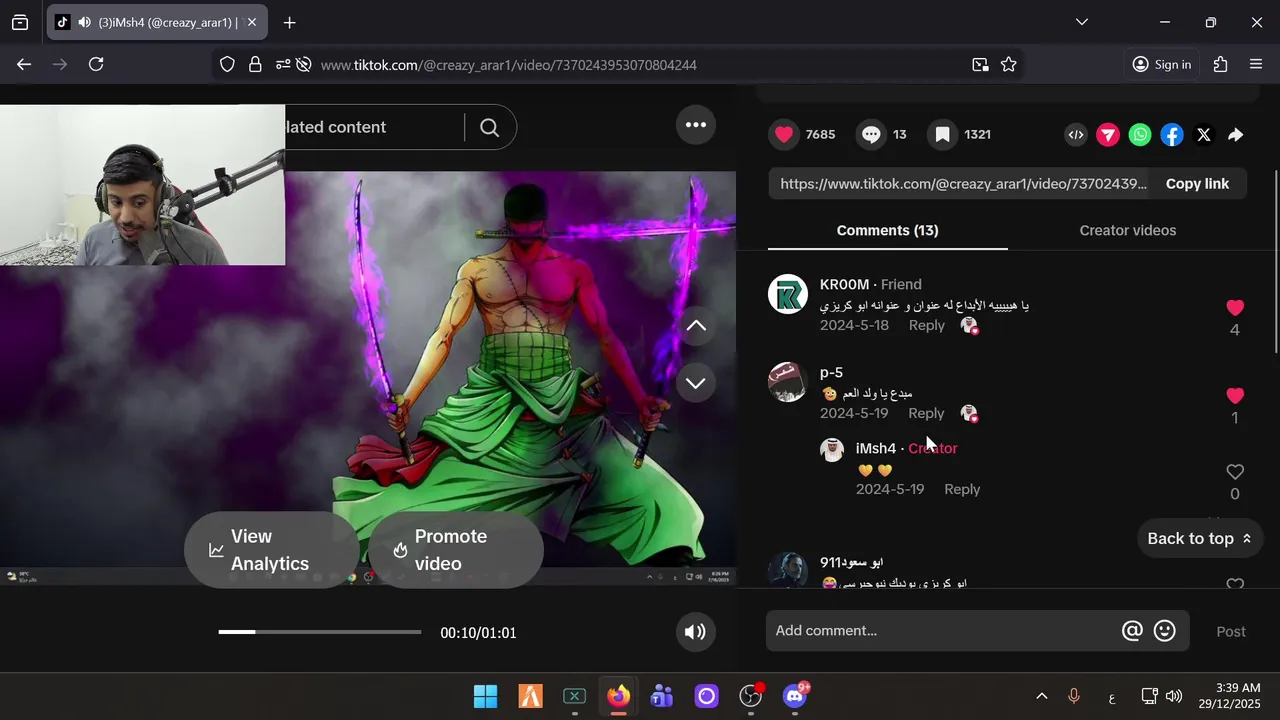Mute the tab via the tab speaker icon
The image size is (1280, 720).
click(x=85, y=22)
